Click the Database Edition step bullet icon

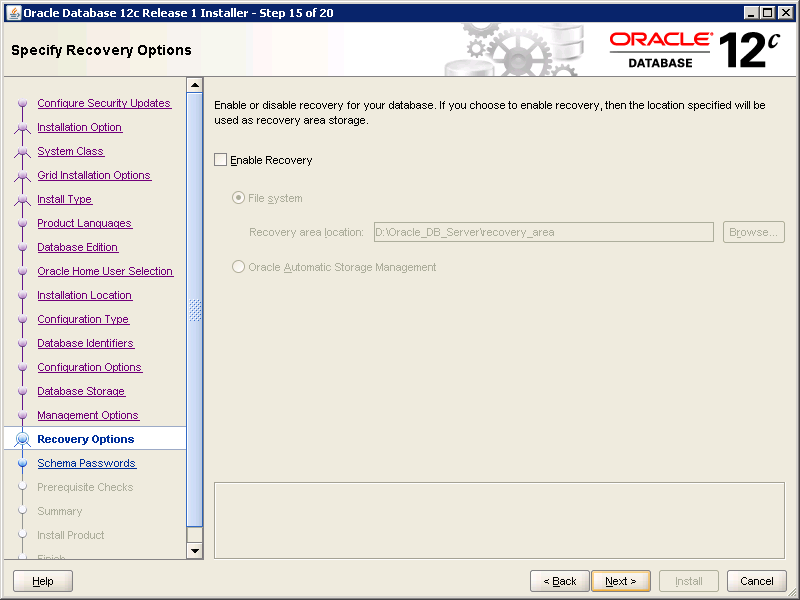click(x=22, y=247)
